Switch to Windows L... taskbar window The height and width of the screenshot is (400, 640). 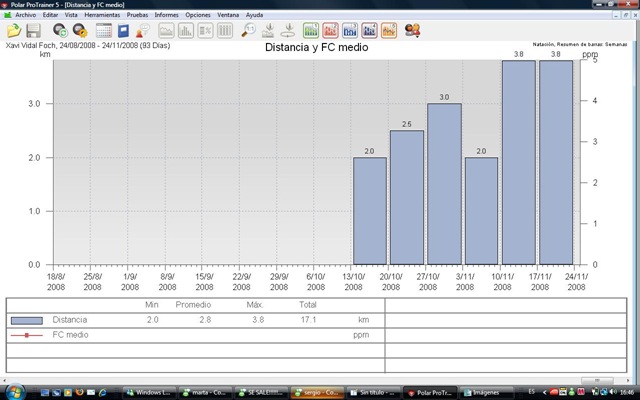[x=149, y=392]
